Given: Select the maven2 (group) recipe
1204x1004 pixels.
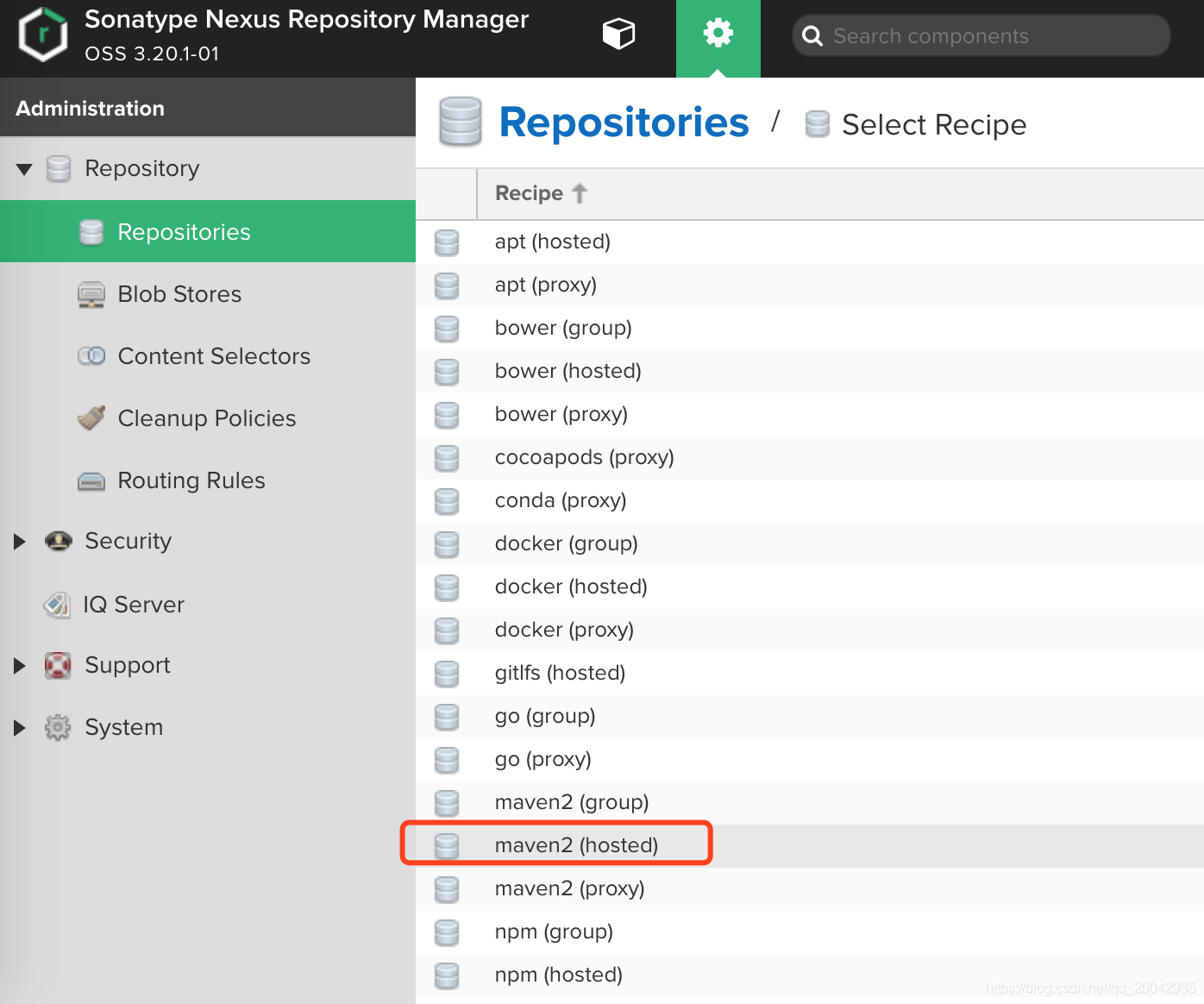Looking at the screenshot, I should 810,802.
